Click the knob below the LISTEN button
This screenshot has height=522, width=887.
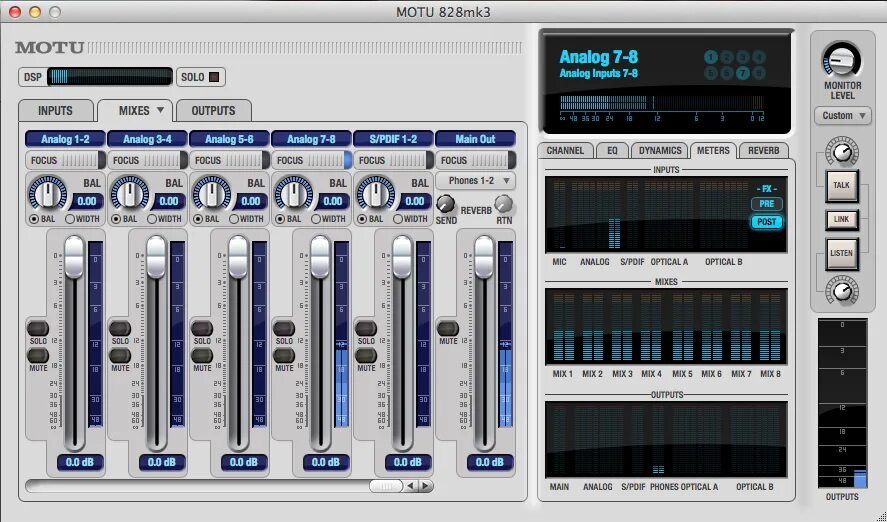pos(842,291)
